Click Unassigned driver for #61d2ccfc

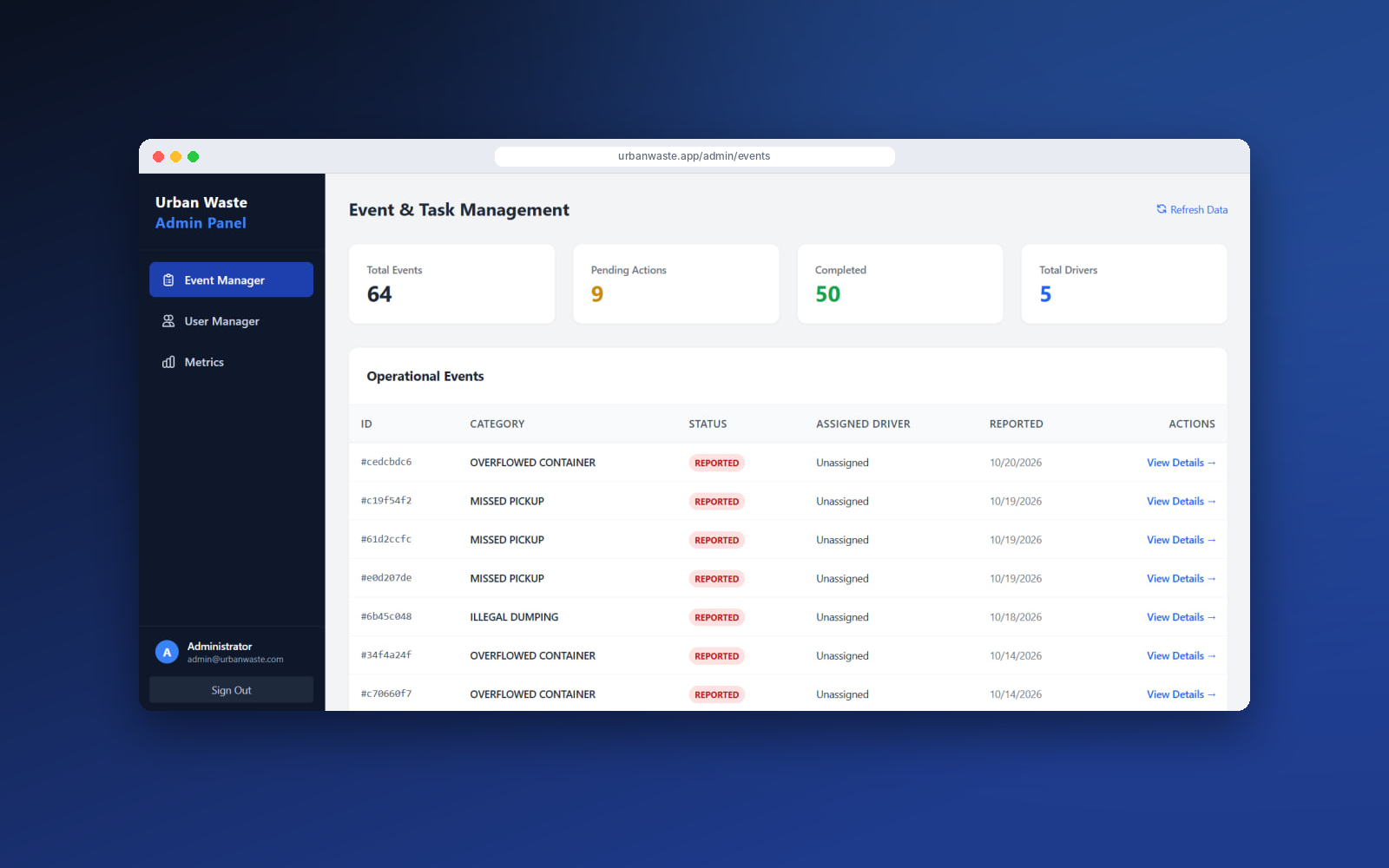pos(842,540)
